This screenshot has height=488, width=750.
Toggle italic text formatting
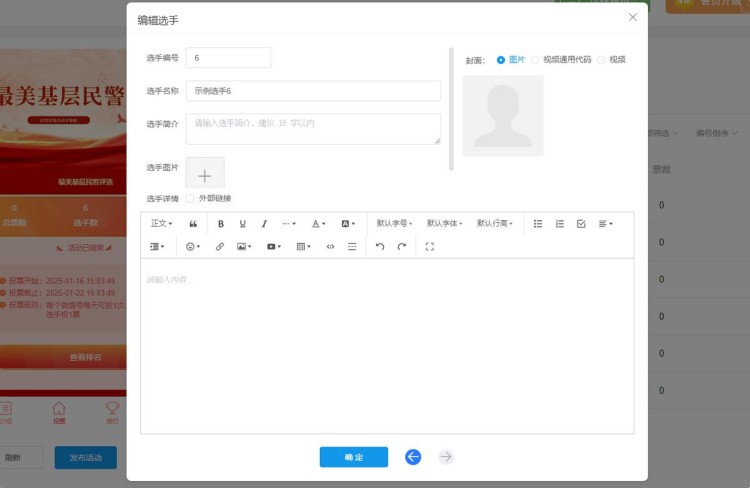[264, 224]
